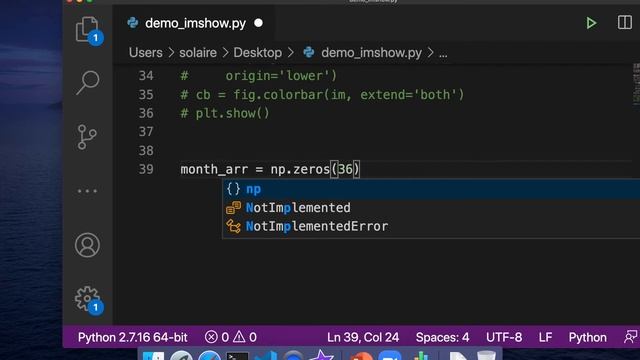Click line number 34 in the gutter

(146, 76)
